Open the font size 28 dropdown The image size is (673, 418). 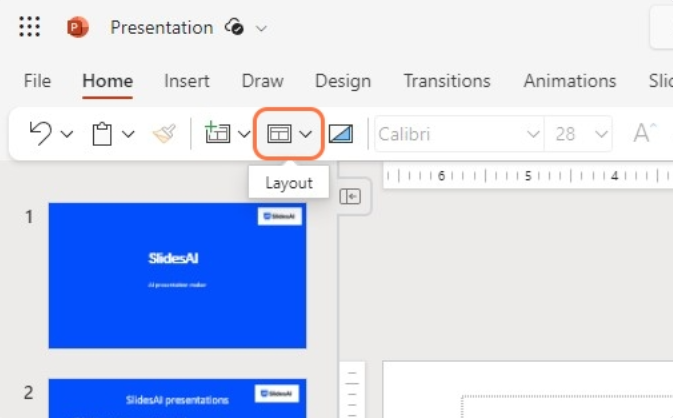[602, 134]
